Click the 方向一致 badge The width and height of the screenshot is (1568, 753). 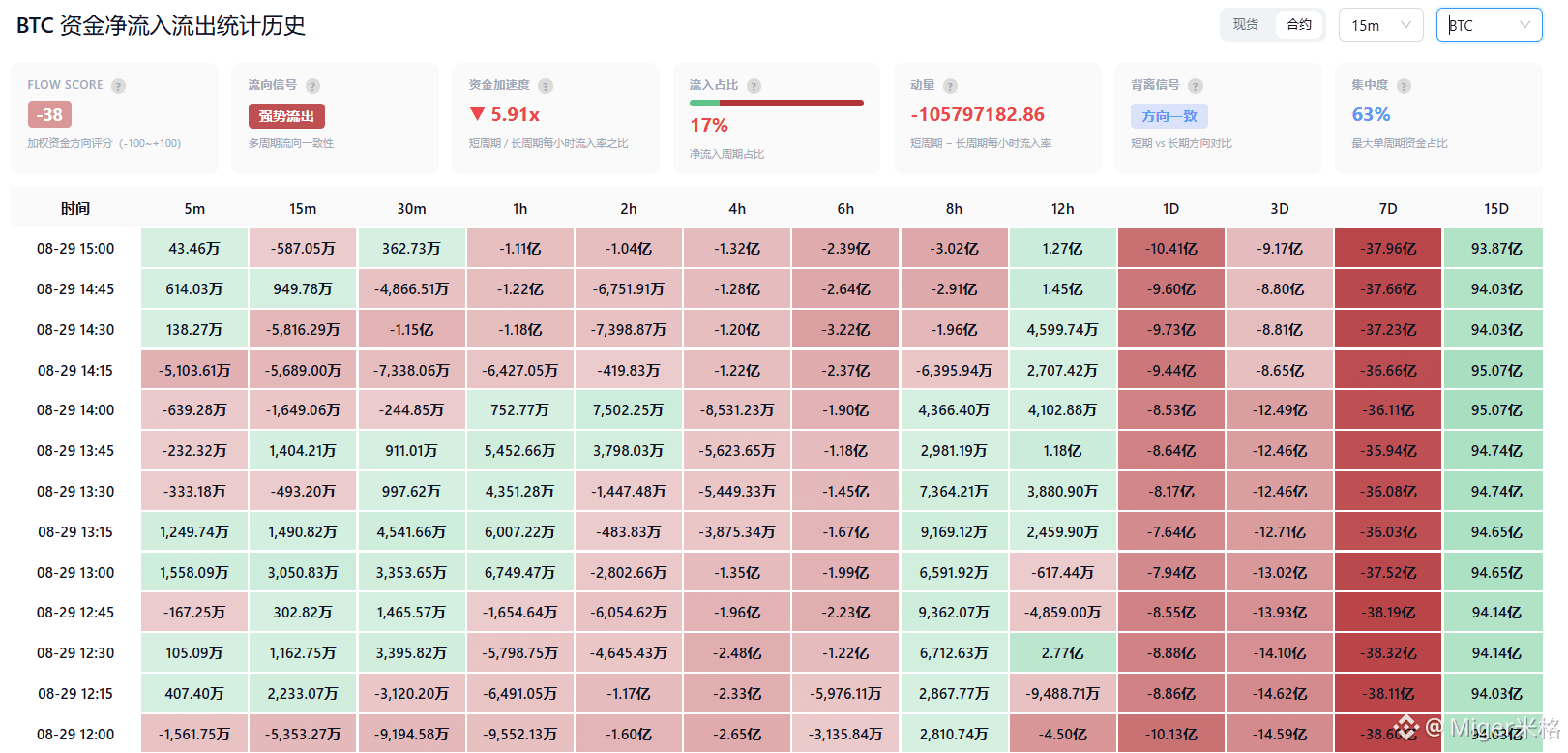[1169, 116]
